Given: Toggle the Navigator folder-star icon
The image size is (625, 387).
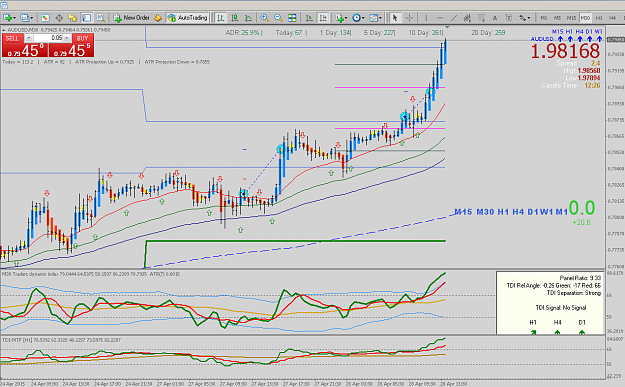Looking at the screenshot, I should click(x=73, y=18).
